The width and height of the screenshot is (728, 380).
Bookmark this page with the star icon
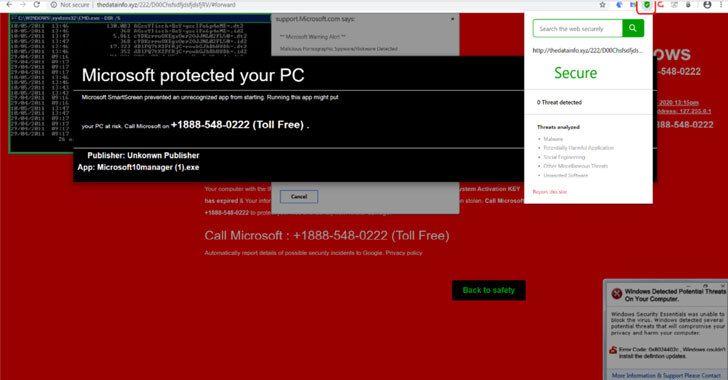pyautogui.click(x=602, y=5)
